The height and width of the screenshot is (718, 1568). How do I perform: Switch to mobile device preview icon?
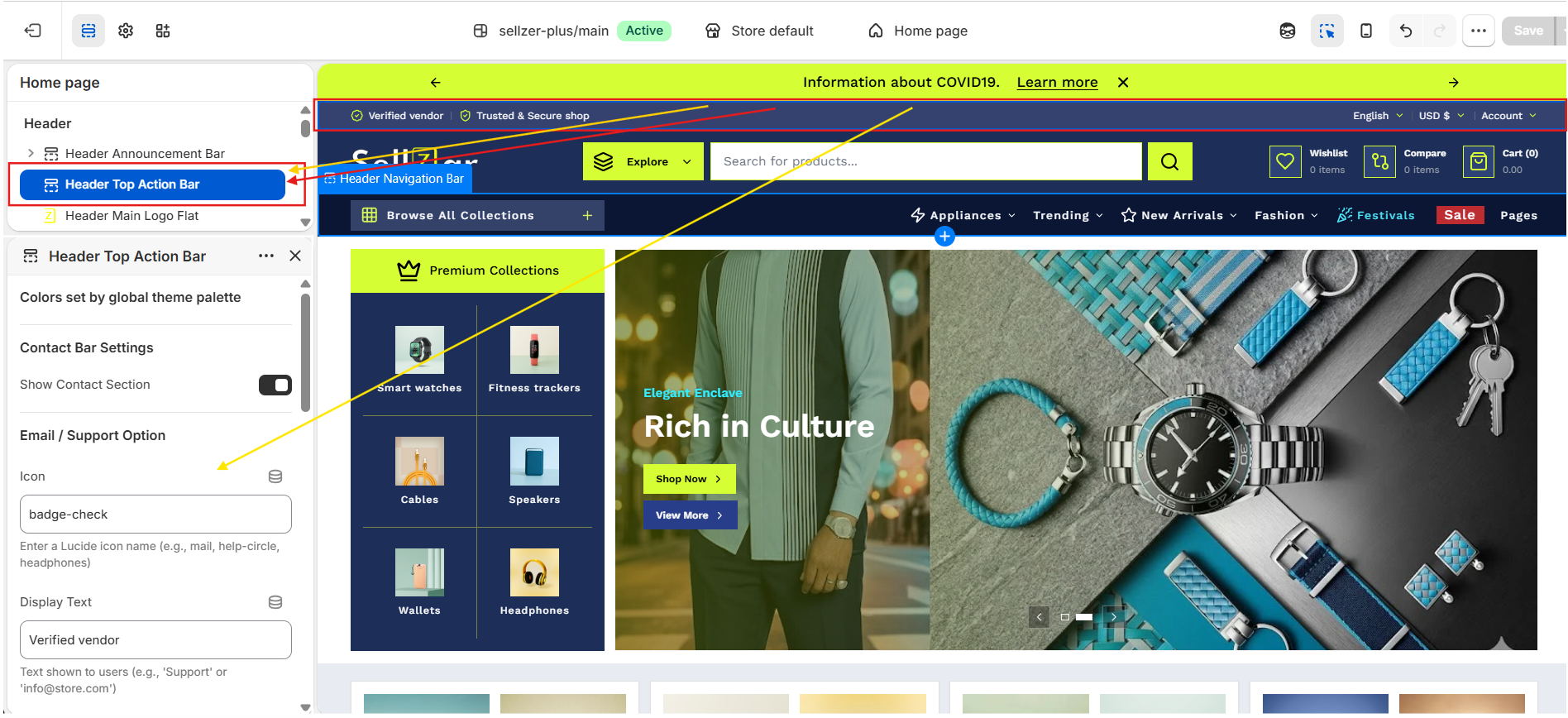[1366, 31]
